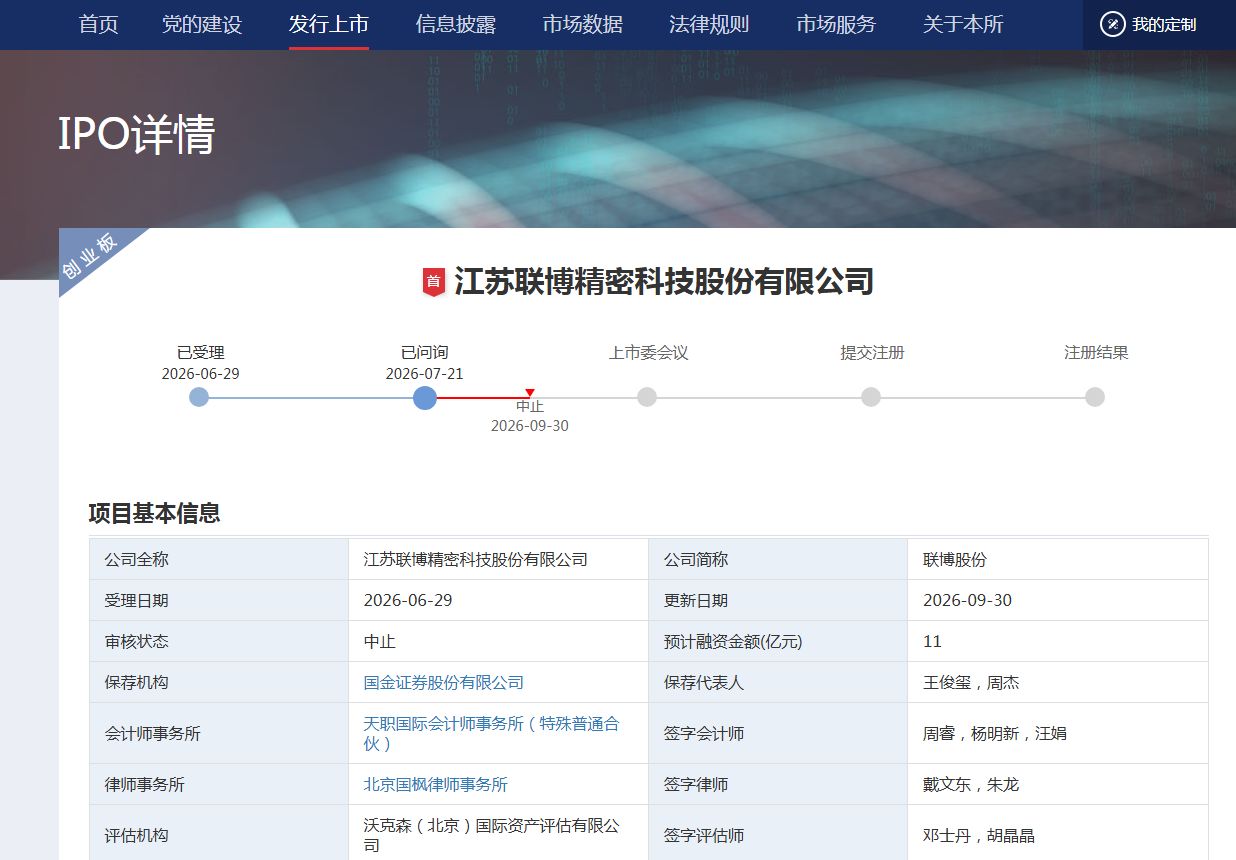The image size is (1236, 860).
Task: Click the 签字评估师 label cell
Action: point(778,835)
